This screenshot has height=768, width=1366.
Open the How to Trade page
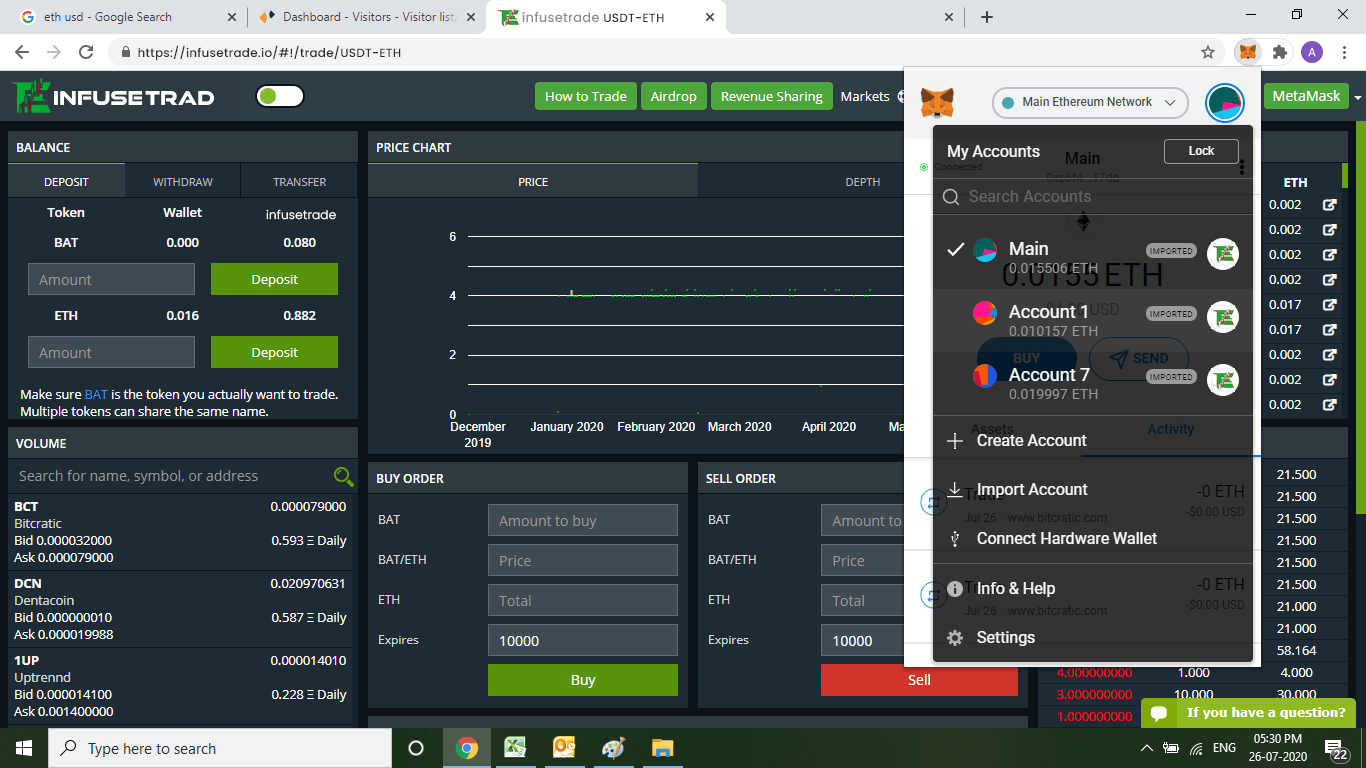click(585, 96)
